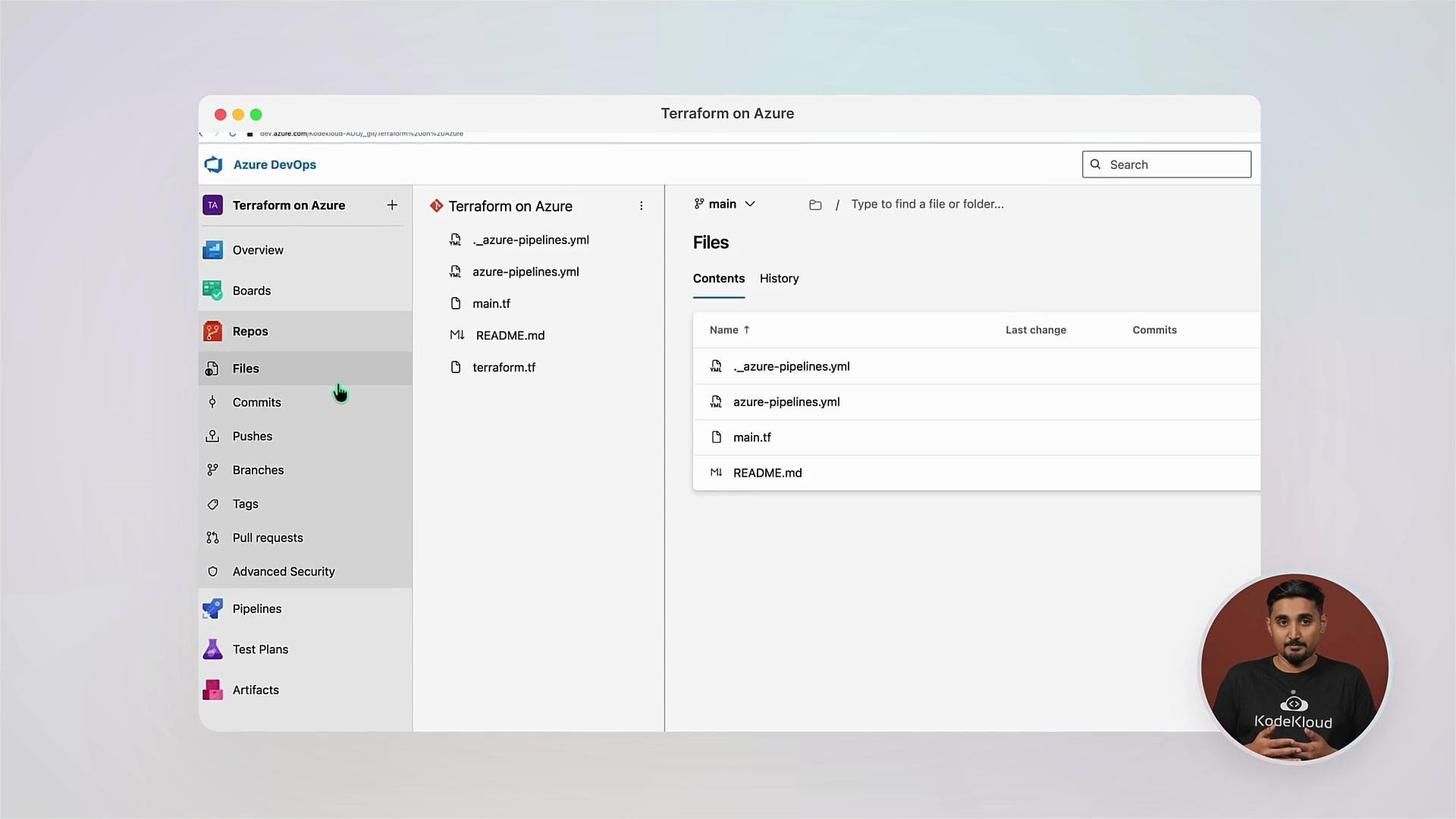This screenshot has height=819, width=1456.
Task: Click the Last change column header
Action: pos(1036,330)
